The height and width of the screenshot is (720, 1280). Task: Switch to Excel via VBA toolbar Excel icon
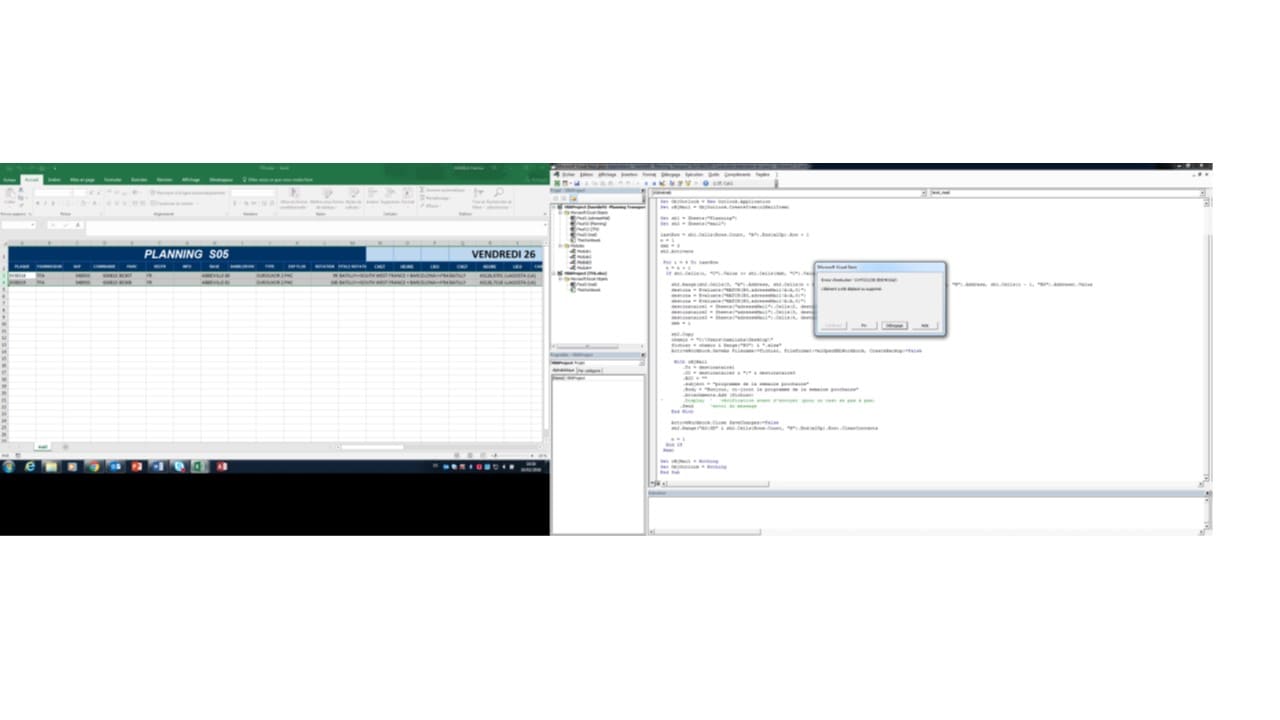pyautogui.click(x=556, y=183)
